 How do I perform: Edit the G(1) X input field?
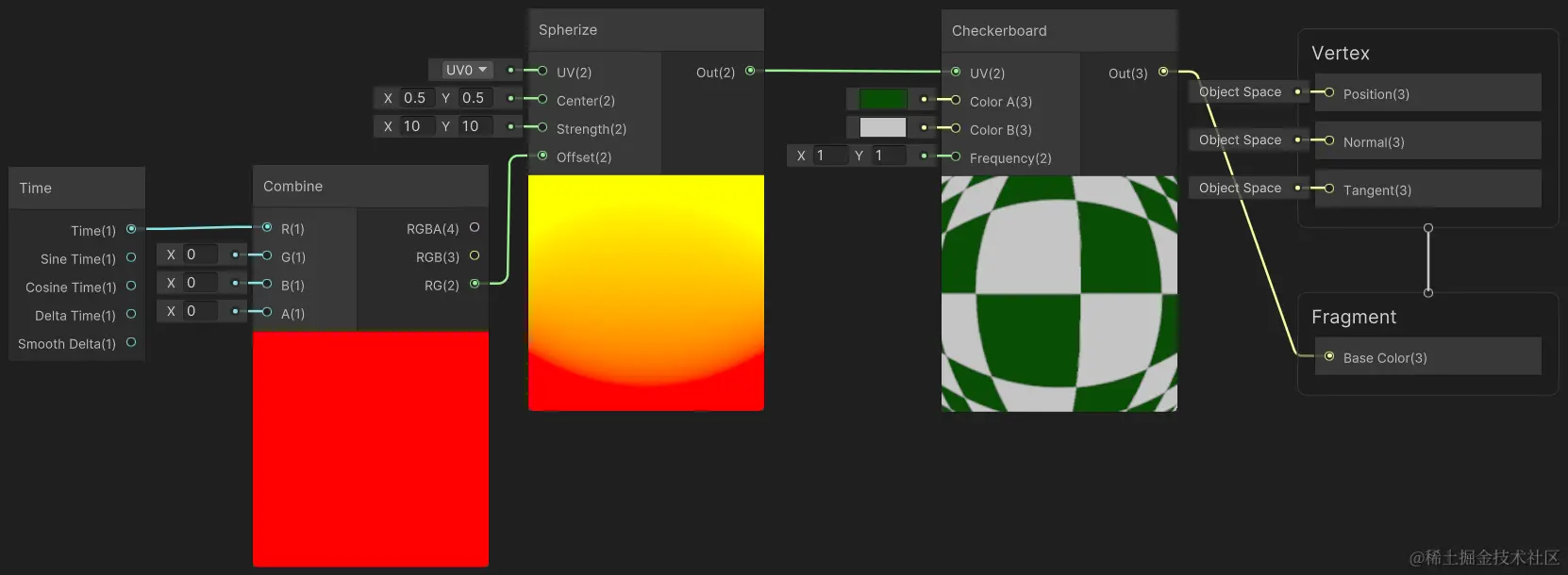coord(200,255)
